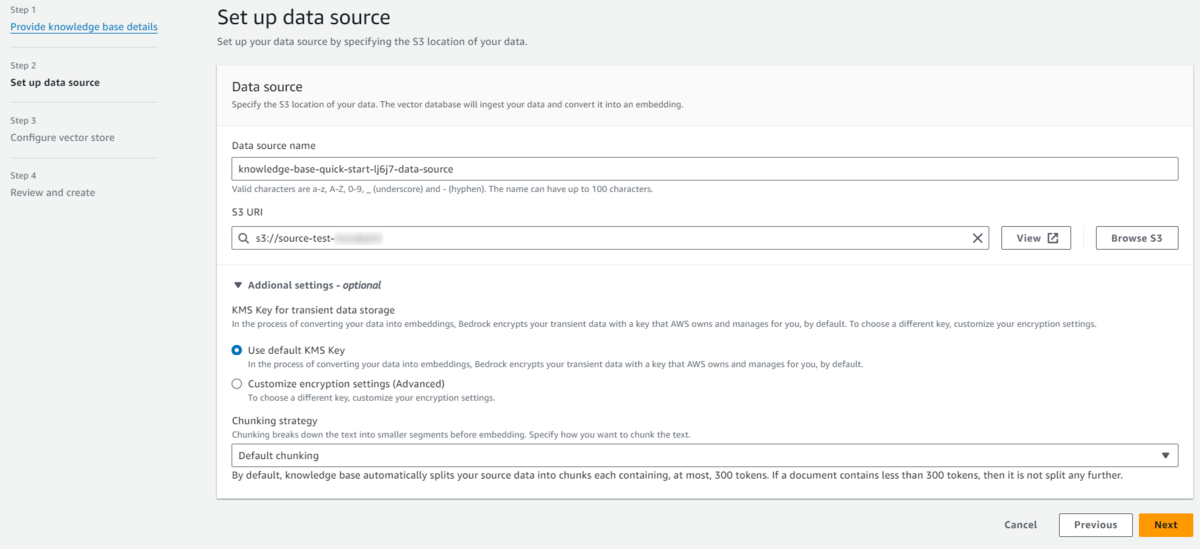This screenshot has width=1200, height=549.
Task: Cancel the data source setup
Action: (x=1020, y=525)
